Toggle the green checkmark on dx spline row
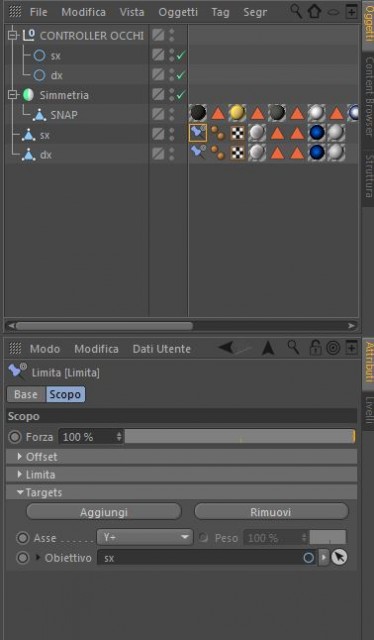This screenshot has width=374, height=640. 180,76
